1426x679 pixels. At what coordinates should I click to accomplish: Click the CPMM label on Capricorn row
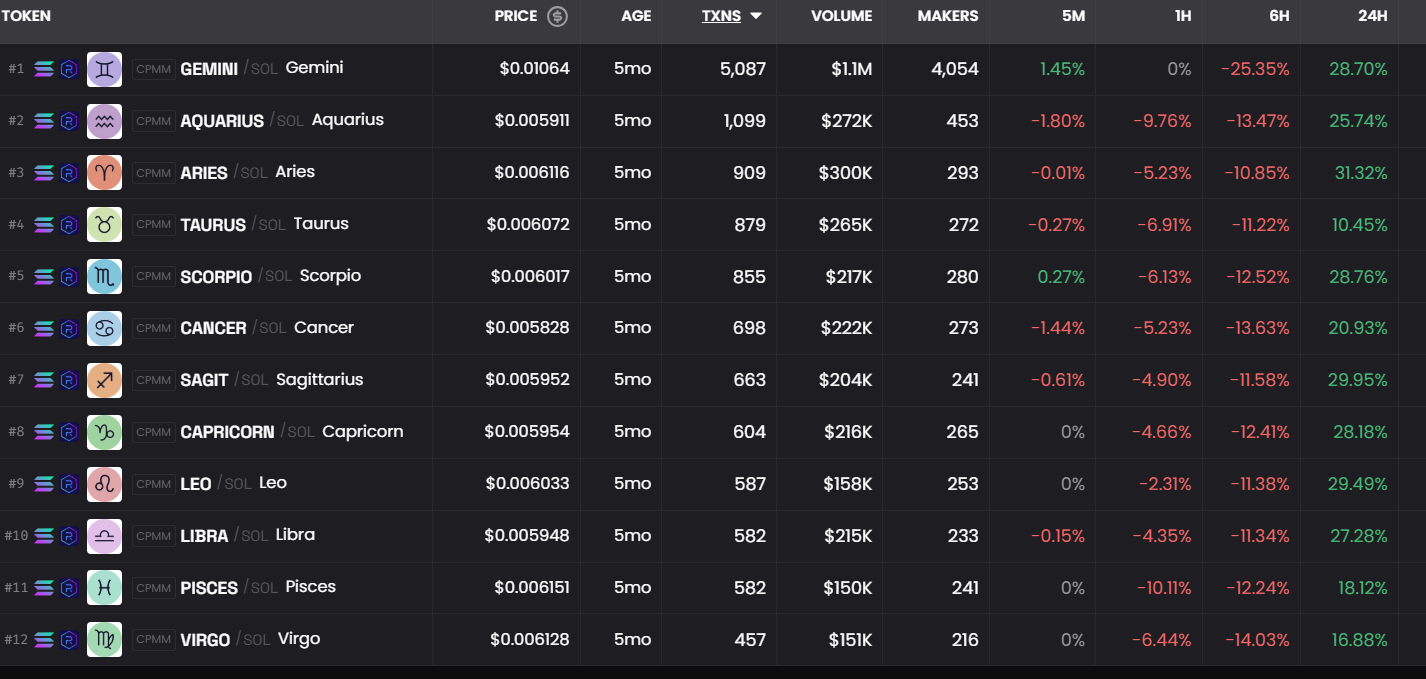[154, 432]
